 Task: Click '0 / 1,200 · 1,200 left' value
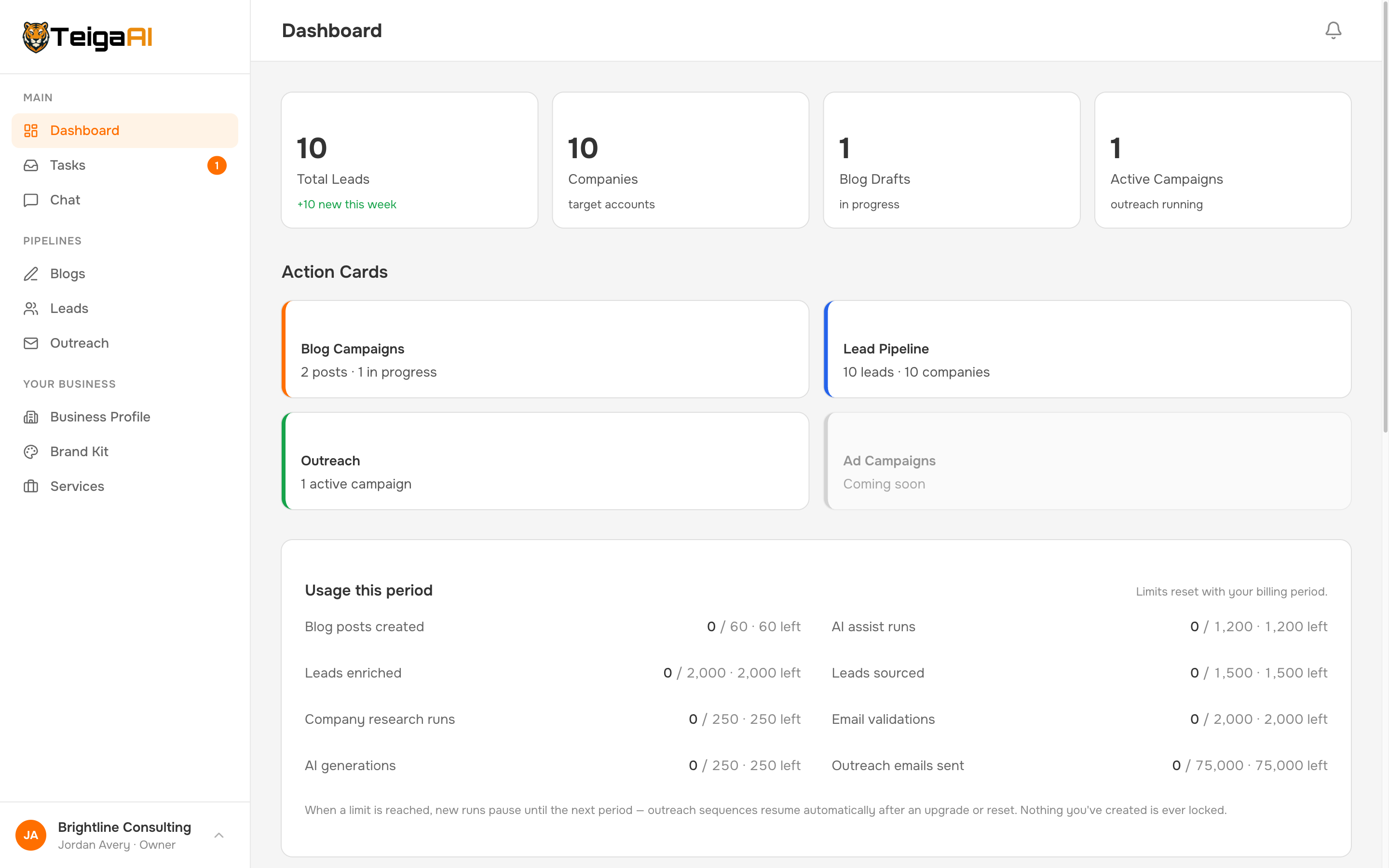pos(1259,627)
